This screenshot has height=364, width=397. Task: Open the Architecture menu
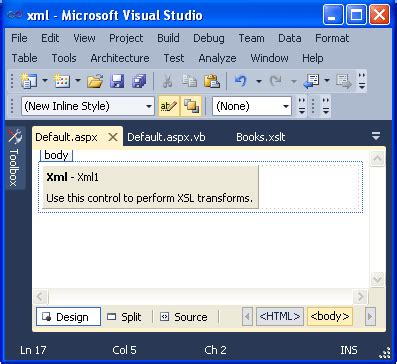tap(120, 58)
